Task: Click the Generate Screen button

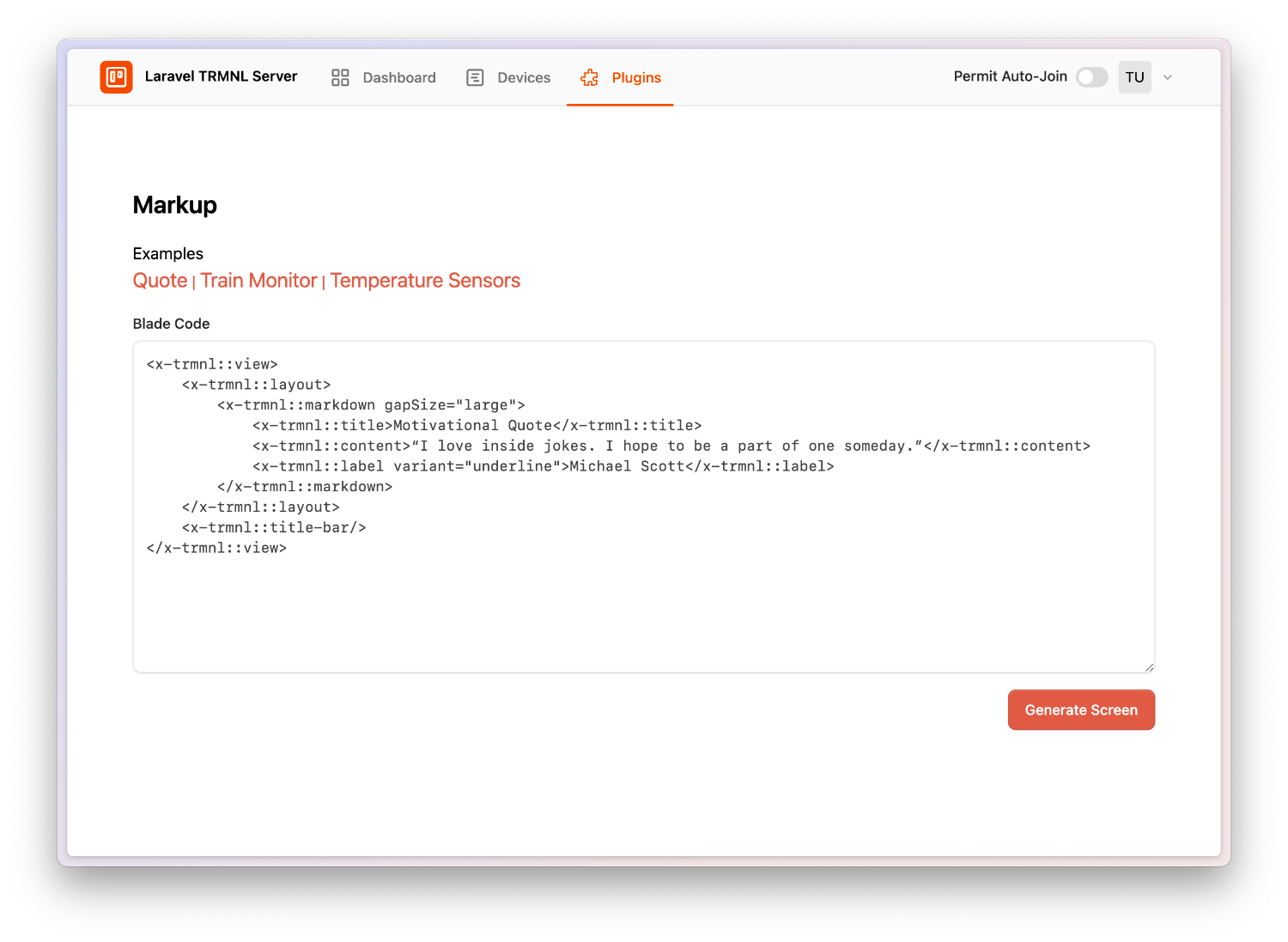Action: click(1081, 710)
